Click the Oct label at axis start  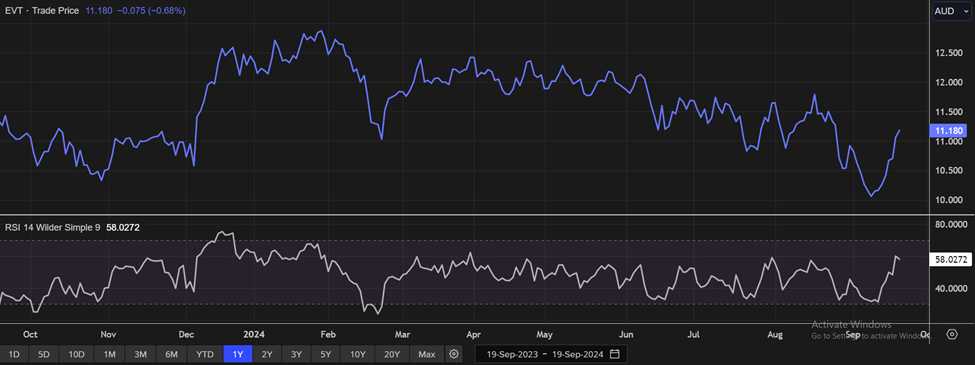(x=31, y=335)
